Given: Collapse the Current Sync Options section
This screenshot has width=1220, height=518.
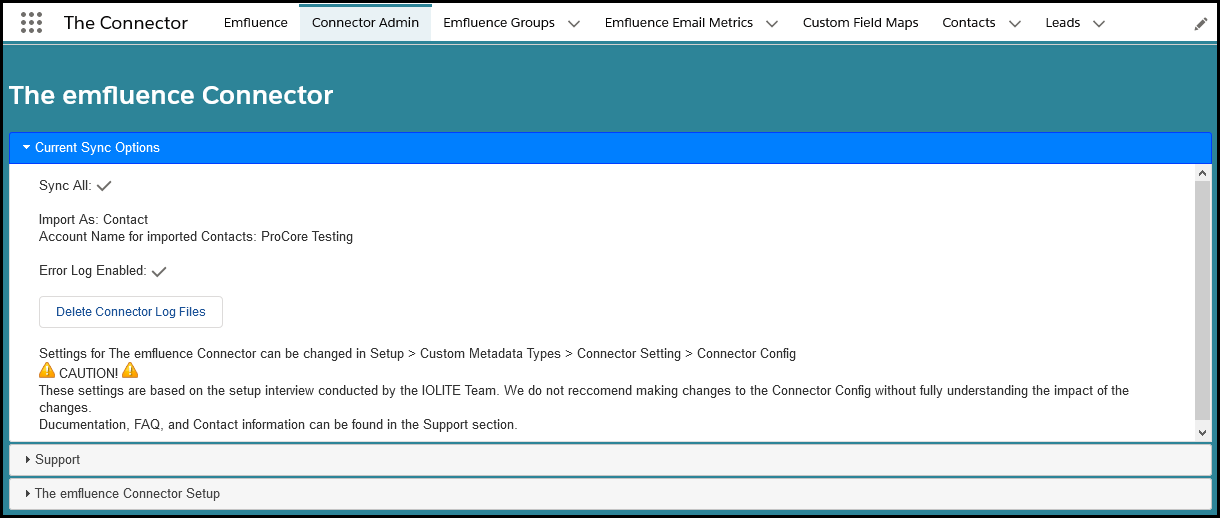Looking at the screenshot, I should [x=610, y=147].
